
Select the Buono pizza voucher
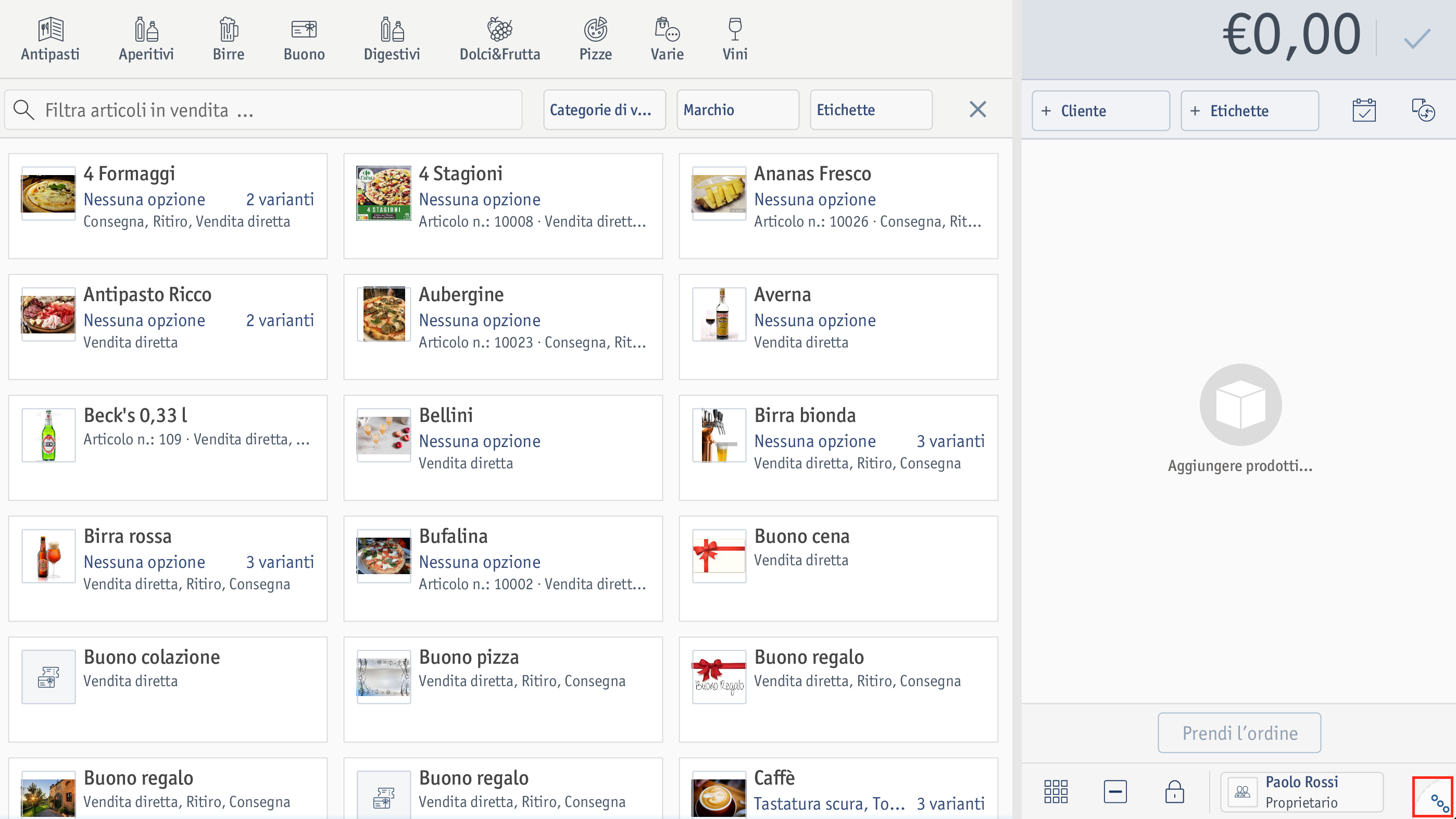coord(503,689)
